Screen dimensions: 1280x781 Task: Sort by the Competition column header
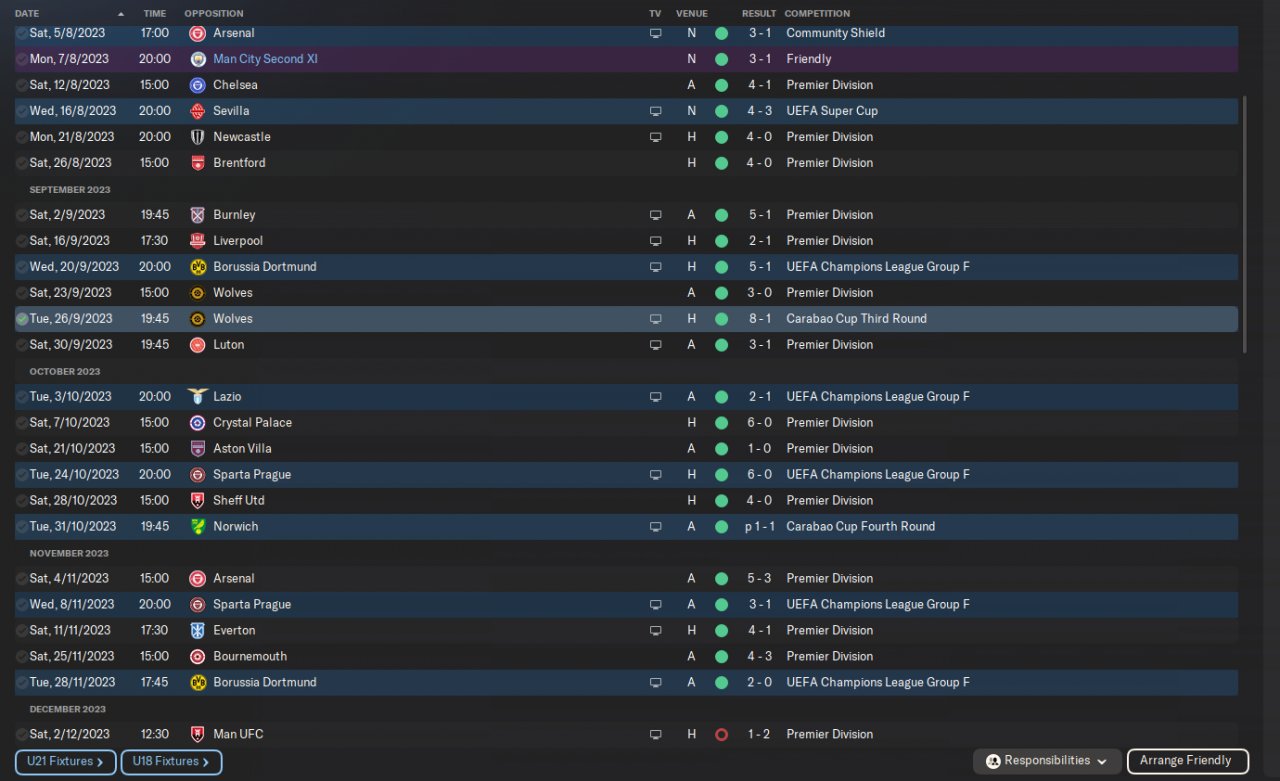(817, 14)
